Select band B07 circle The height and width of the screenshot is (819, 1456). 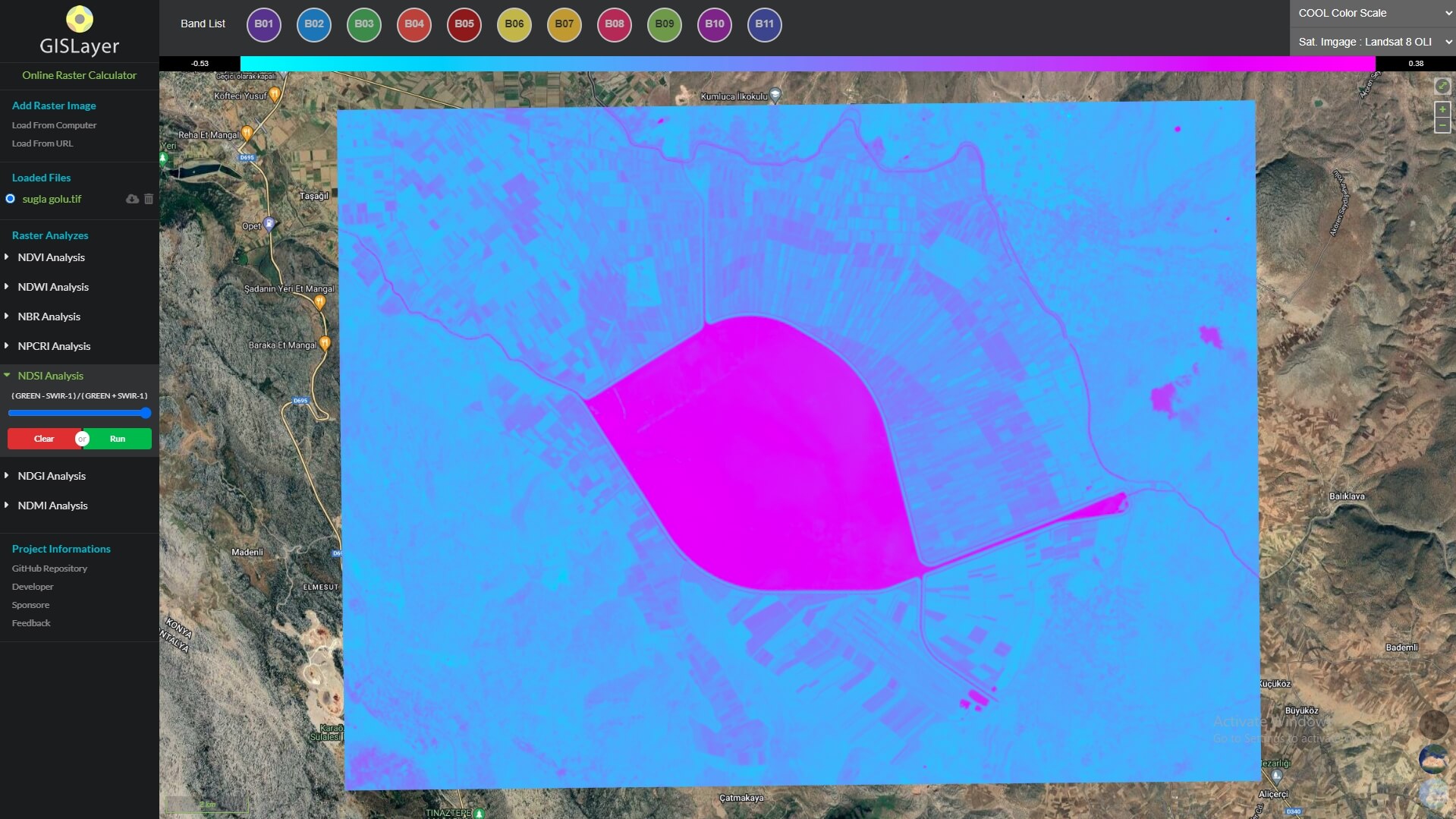[x=564, y=24]
